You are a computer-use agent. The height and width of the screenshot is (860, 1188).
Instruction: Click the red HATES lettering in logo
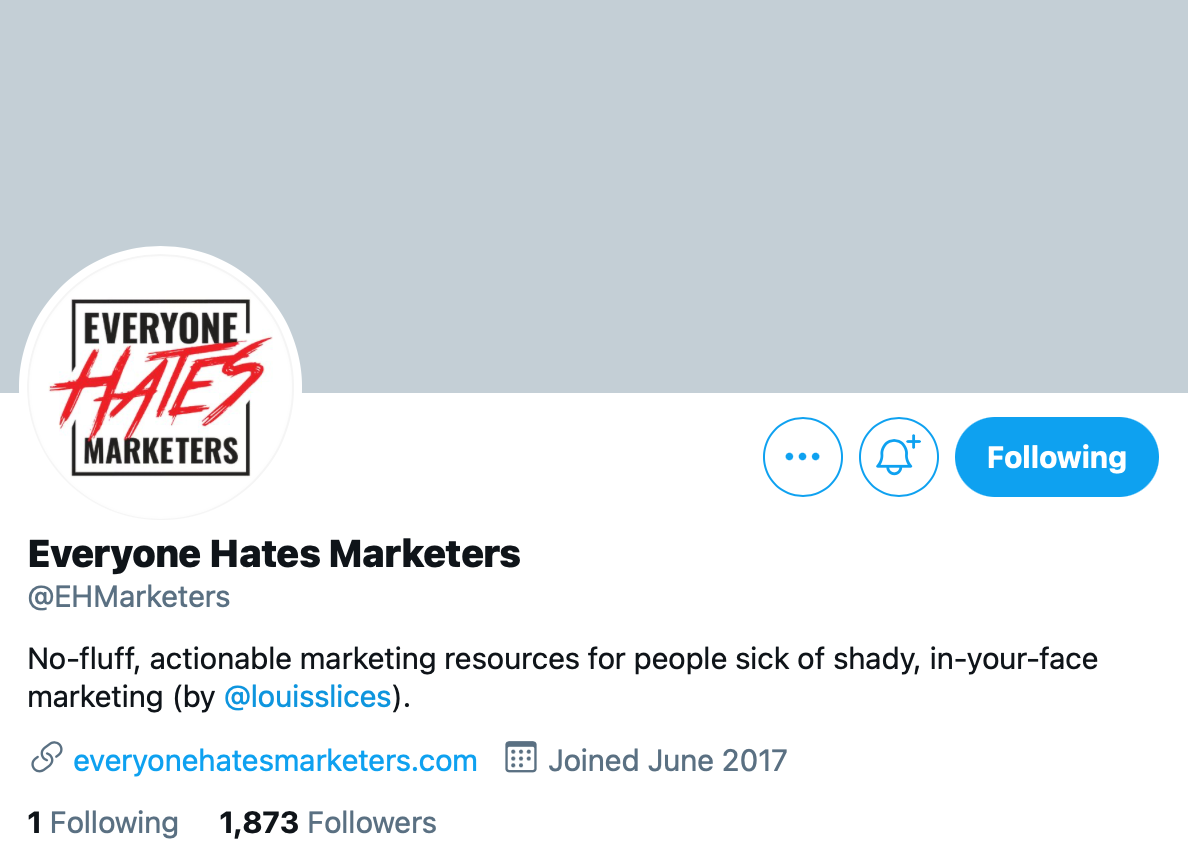161,383
